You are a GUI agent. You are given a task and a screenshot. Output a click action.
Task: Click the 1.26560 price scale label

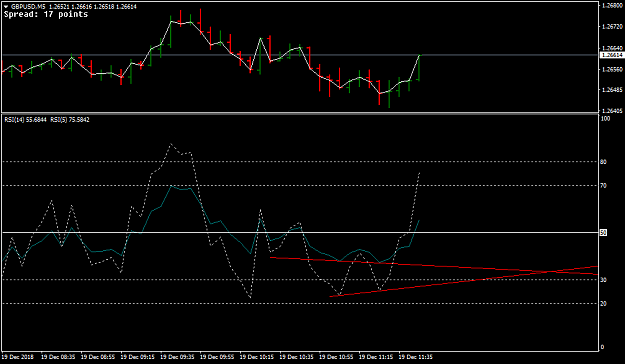pyautogui.click(x=612, y=69)
